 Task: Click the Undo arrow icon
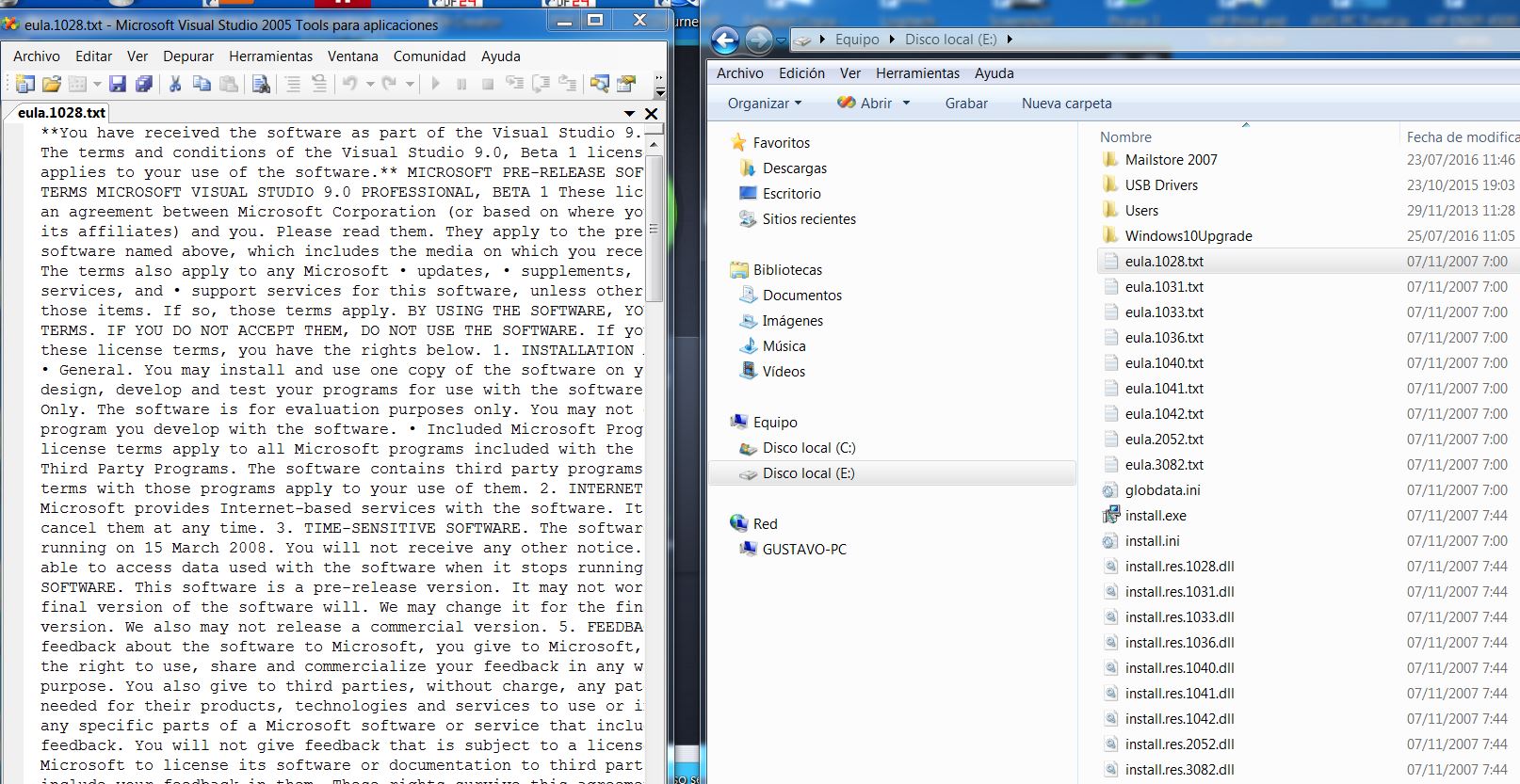pyautogui.click(x=349, y=84)
